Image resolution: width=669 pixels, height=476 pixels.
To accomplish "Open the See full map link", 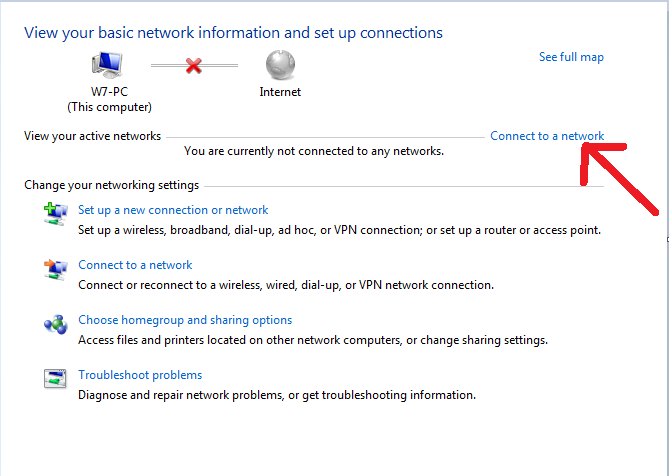I will pos(571,57).
